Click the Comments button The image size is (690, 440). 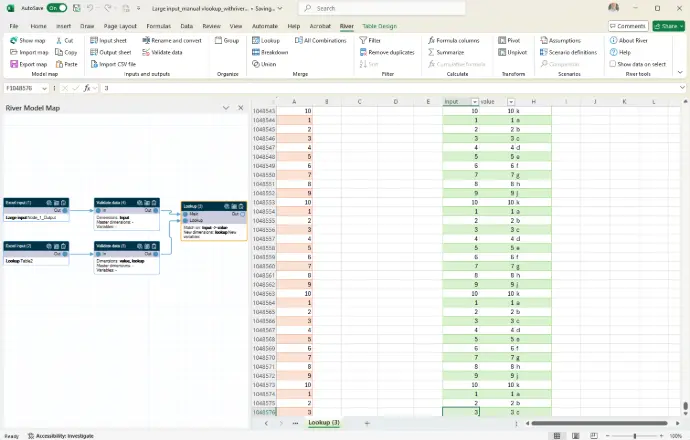click(627, 25)
